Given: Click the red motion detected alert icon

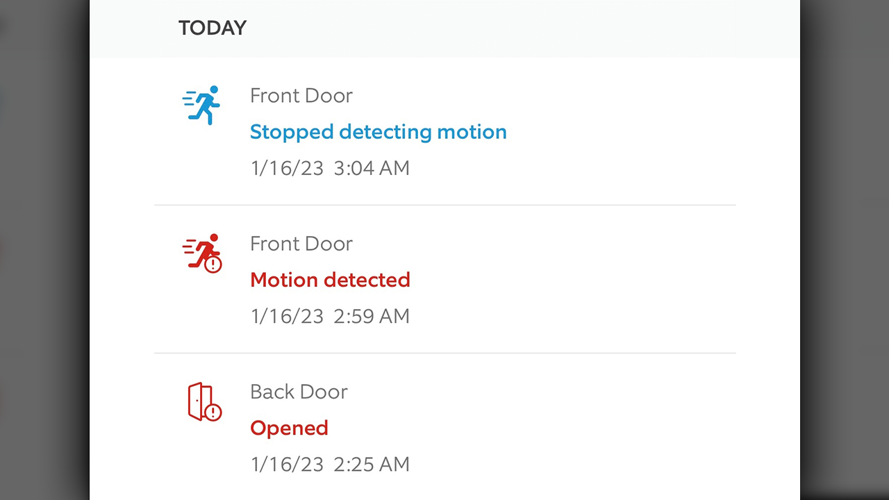Looking at the screenshot, I should (201, 253).
